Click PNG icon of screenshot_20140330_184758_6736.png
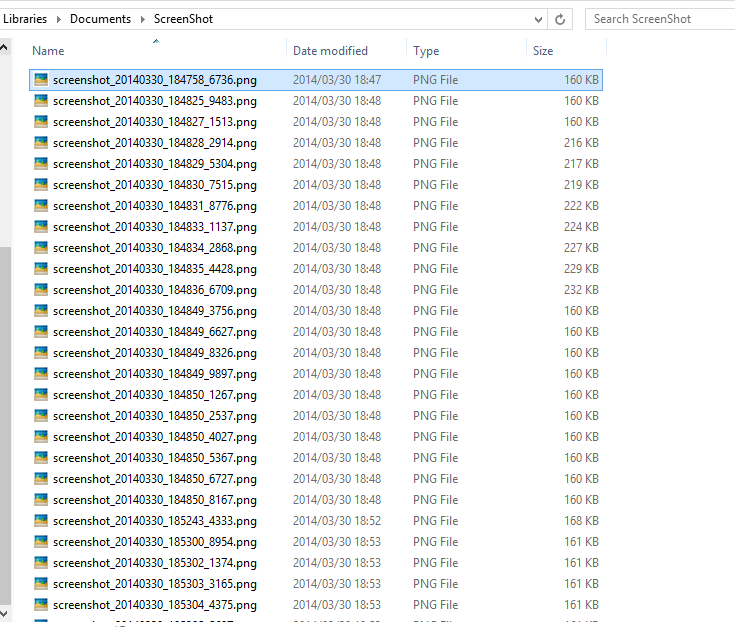The width and height of the screenshot is (735, 627). coord(41,80)
